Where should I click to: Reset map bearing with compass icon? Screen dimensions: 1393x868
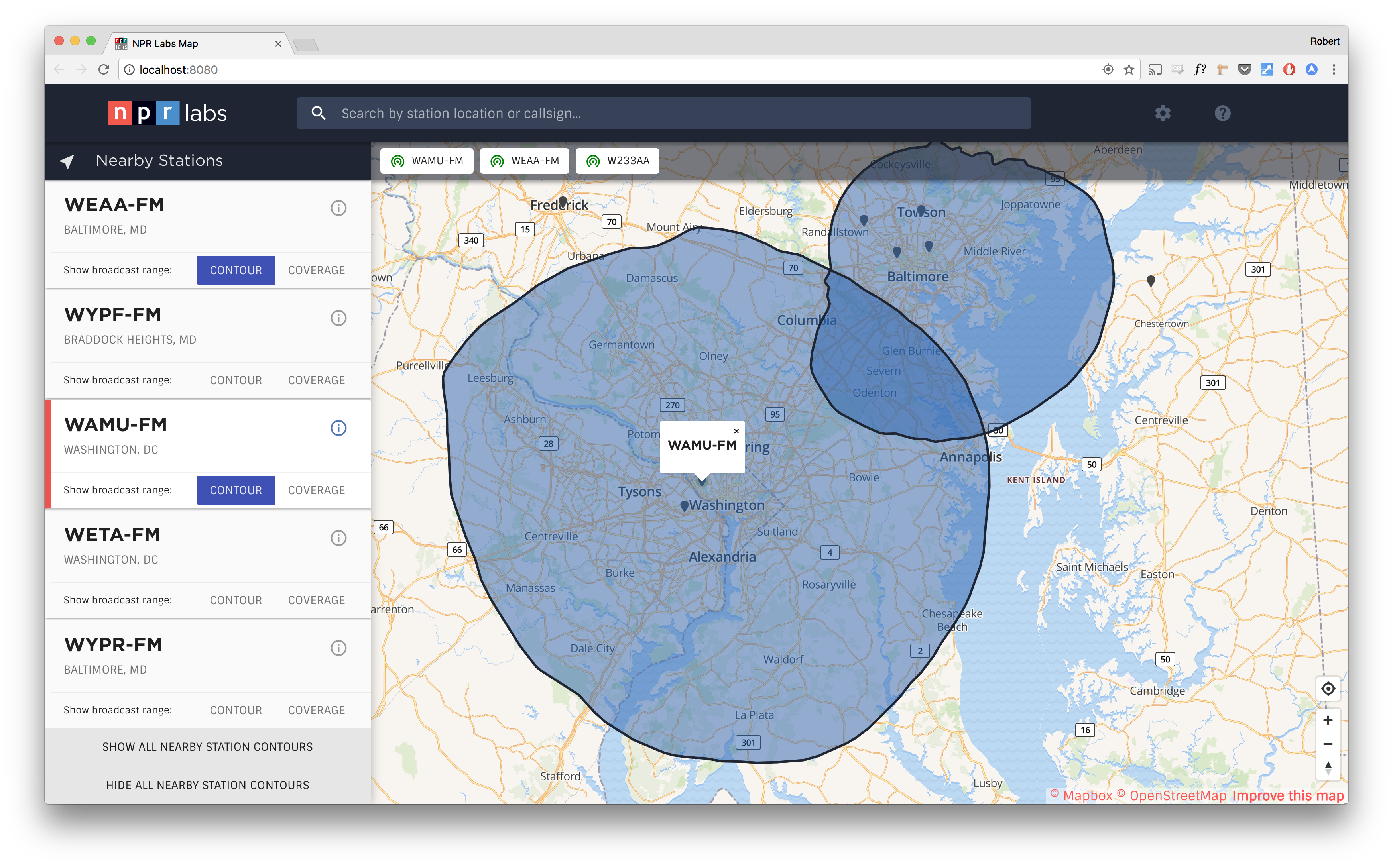(1328, 768)
